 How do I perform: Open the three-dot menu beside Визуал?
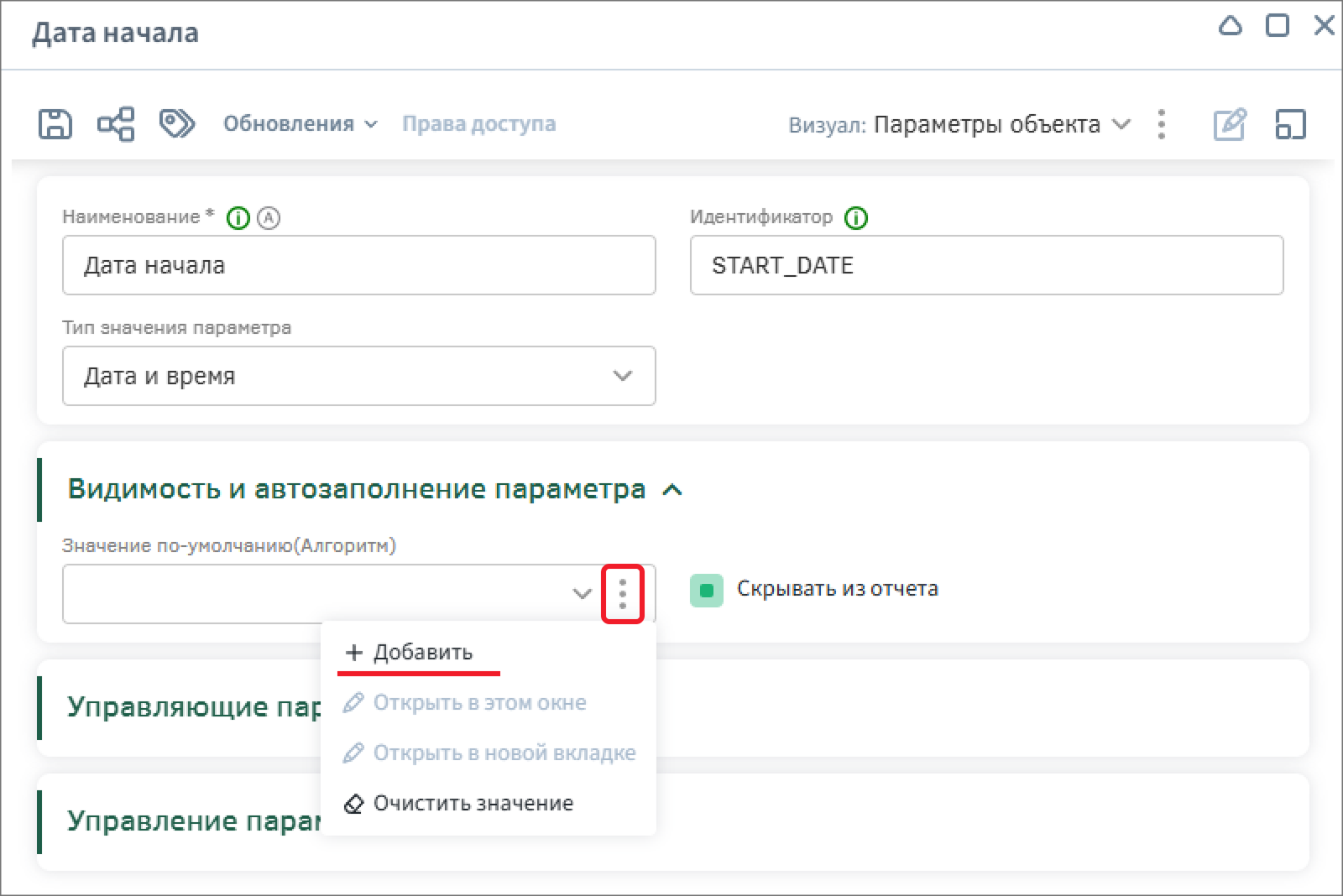tap(1162, 124)
